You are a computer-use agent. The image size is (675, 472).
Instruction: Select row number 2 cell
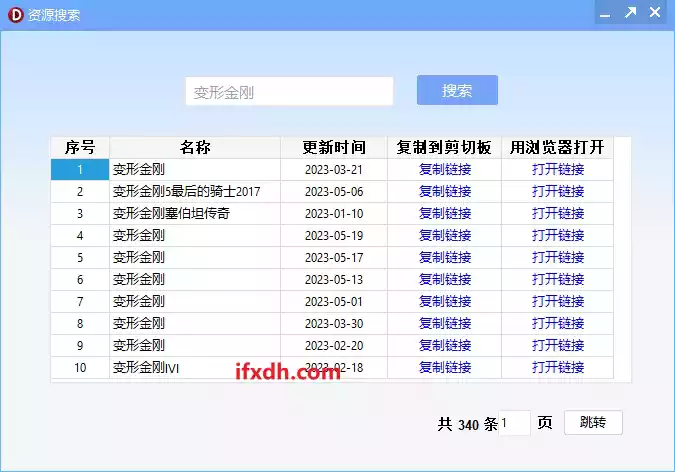80,192
